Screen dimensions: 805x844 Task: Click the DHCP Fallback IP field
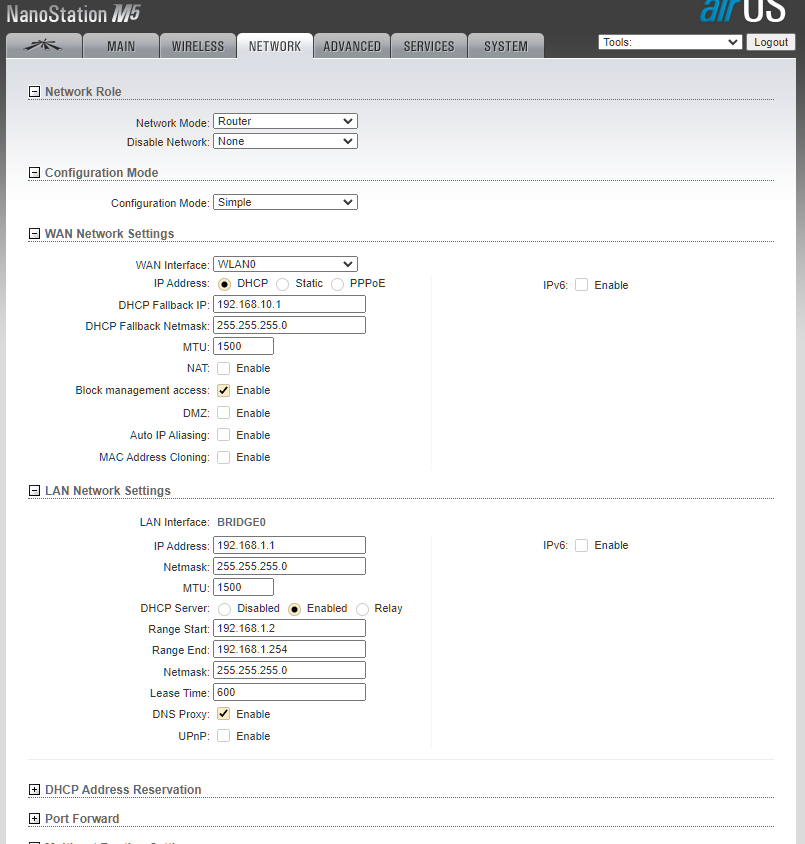[x=289, y=304]
